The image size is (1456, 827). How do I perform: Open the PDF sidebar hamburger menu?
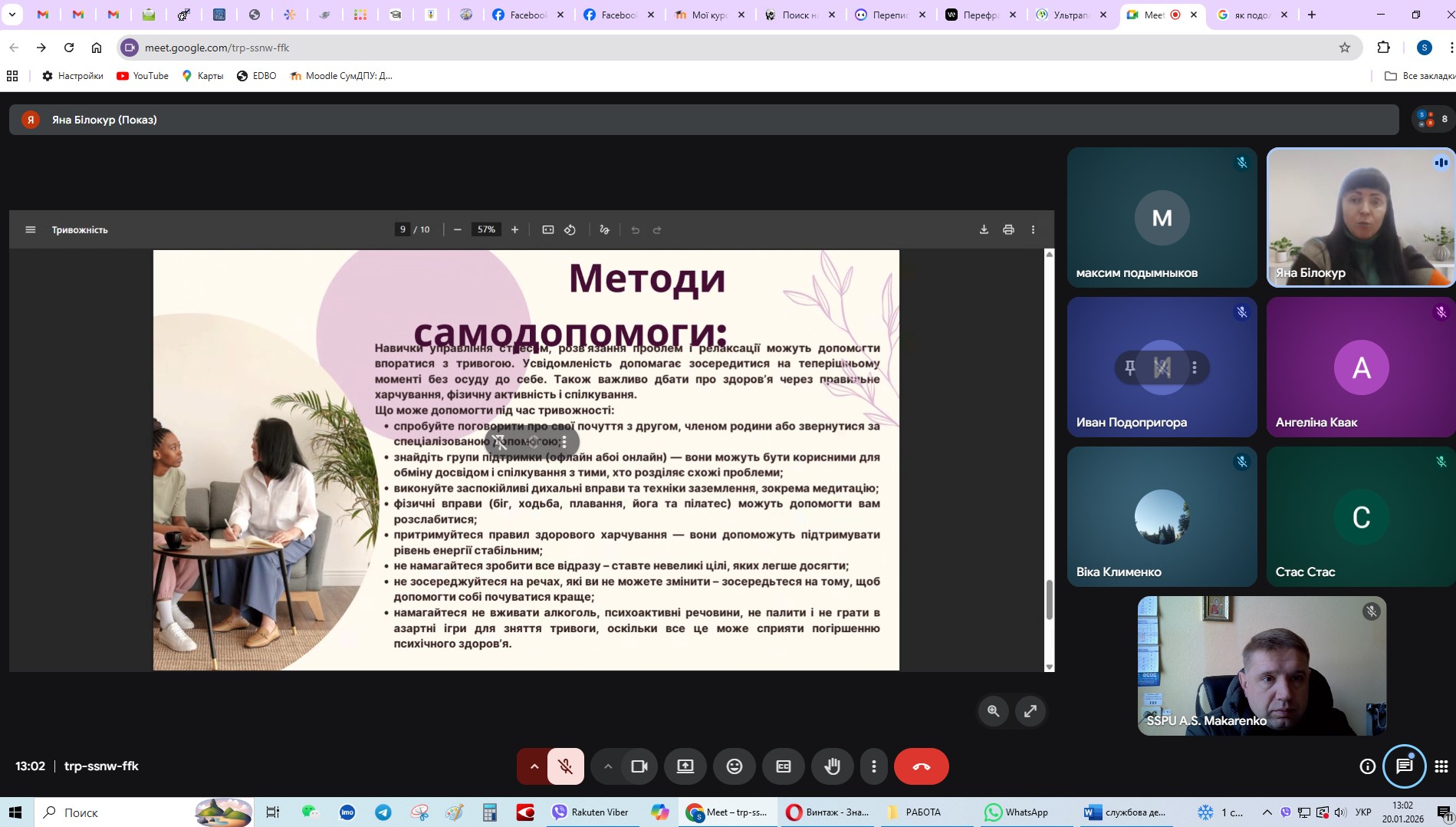pyautogui.click(x=31, y=229)
